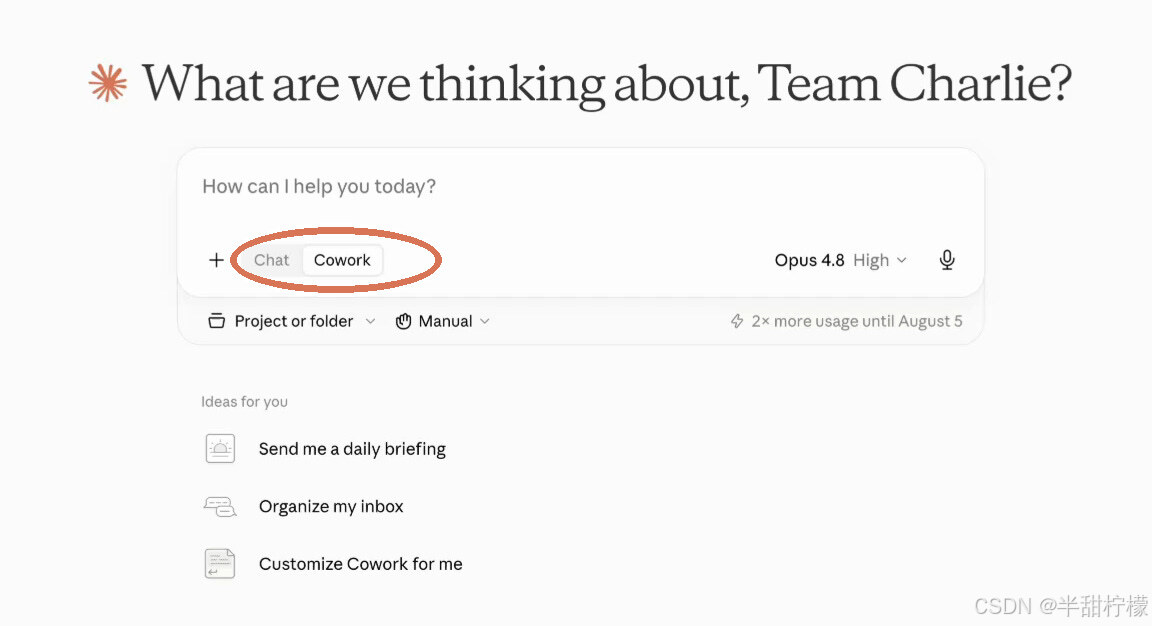Choose 'Organize my inbox' idea
Viewport: 1152px width, 626px height.
[331, 506]
